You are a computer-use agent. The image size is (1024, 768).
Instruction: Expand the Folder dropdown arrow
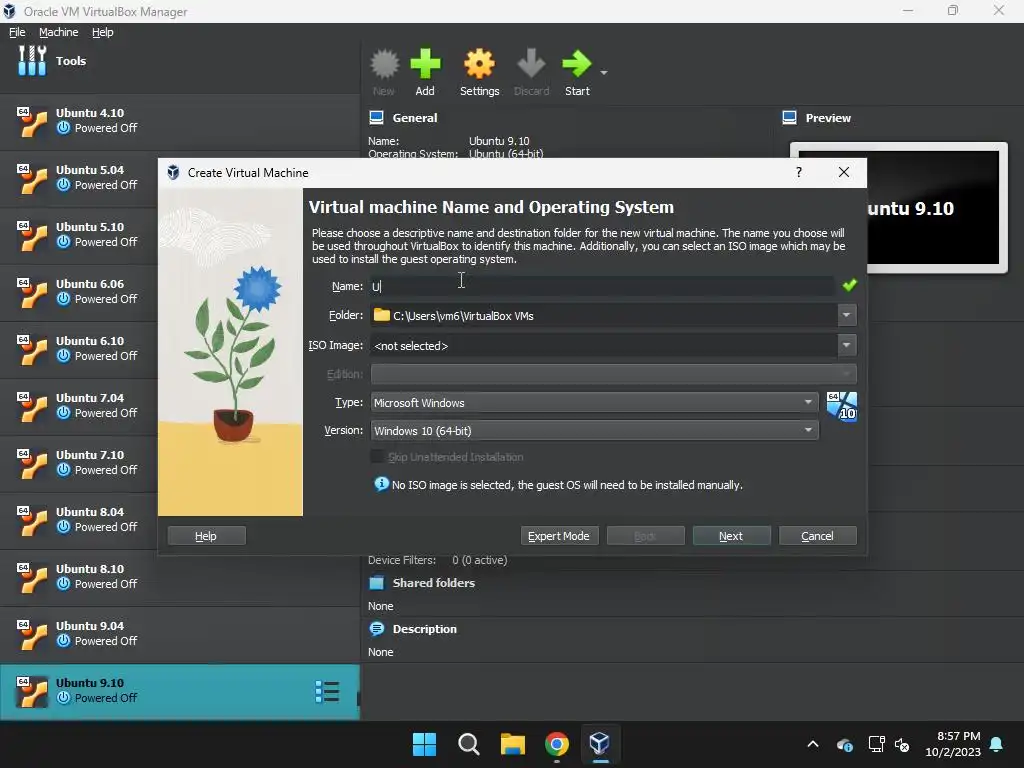(x=846, y=315)
